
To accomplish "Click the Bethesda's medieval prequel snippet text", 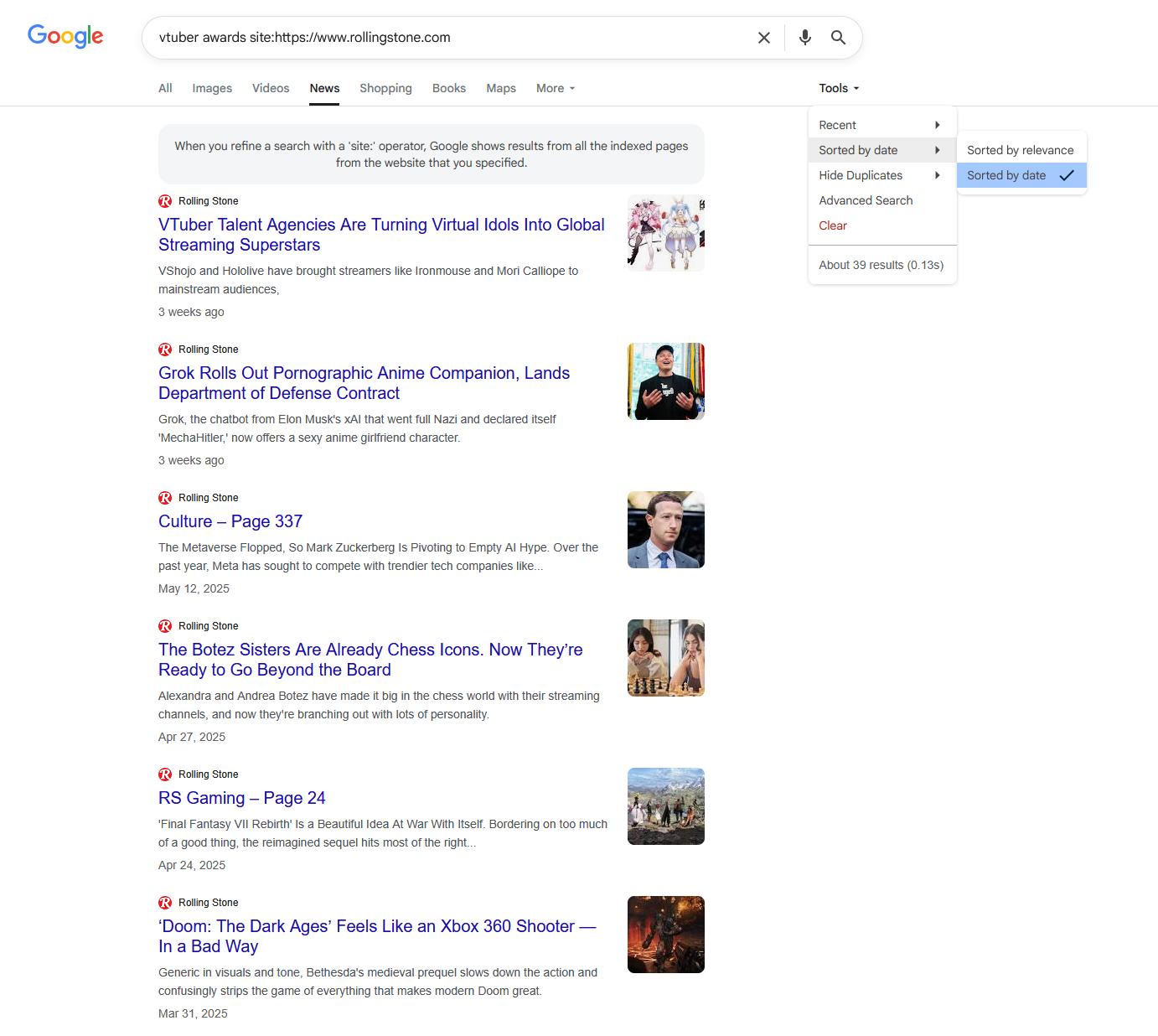I will 378,982.
